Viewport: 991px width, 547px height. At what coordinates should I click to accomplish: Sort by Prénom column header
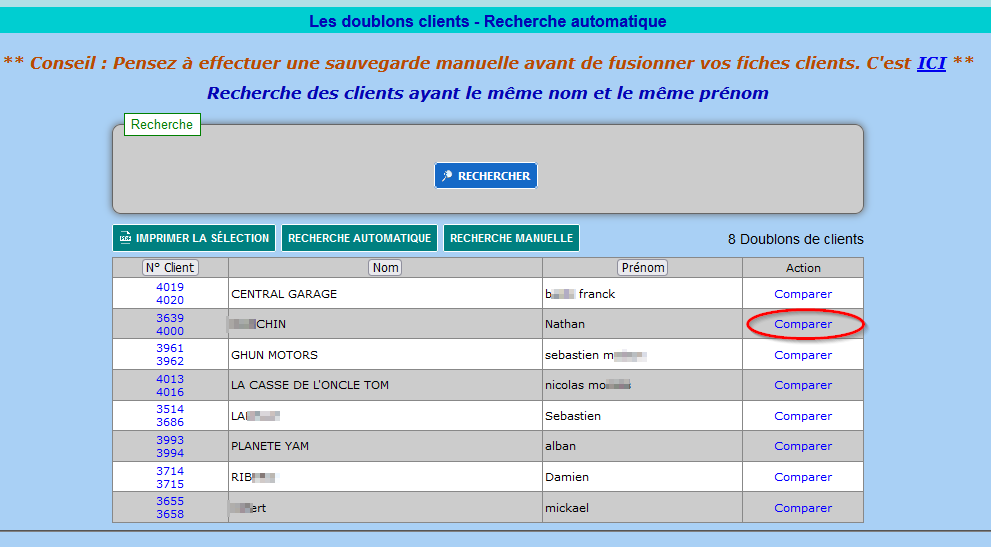[x=642, y=267]
